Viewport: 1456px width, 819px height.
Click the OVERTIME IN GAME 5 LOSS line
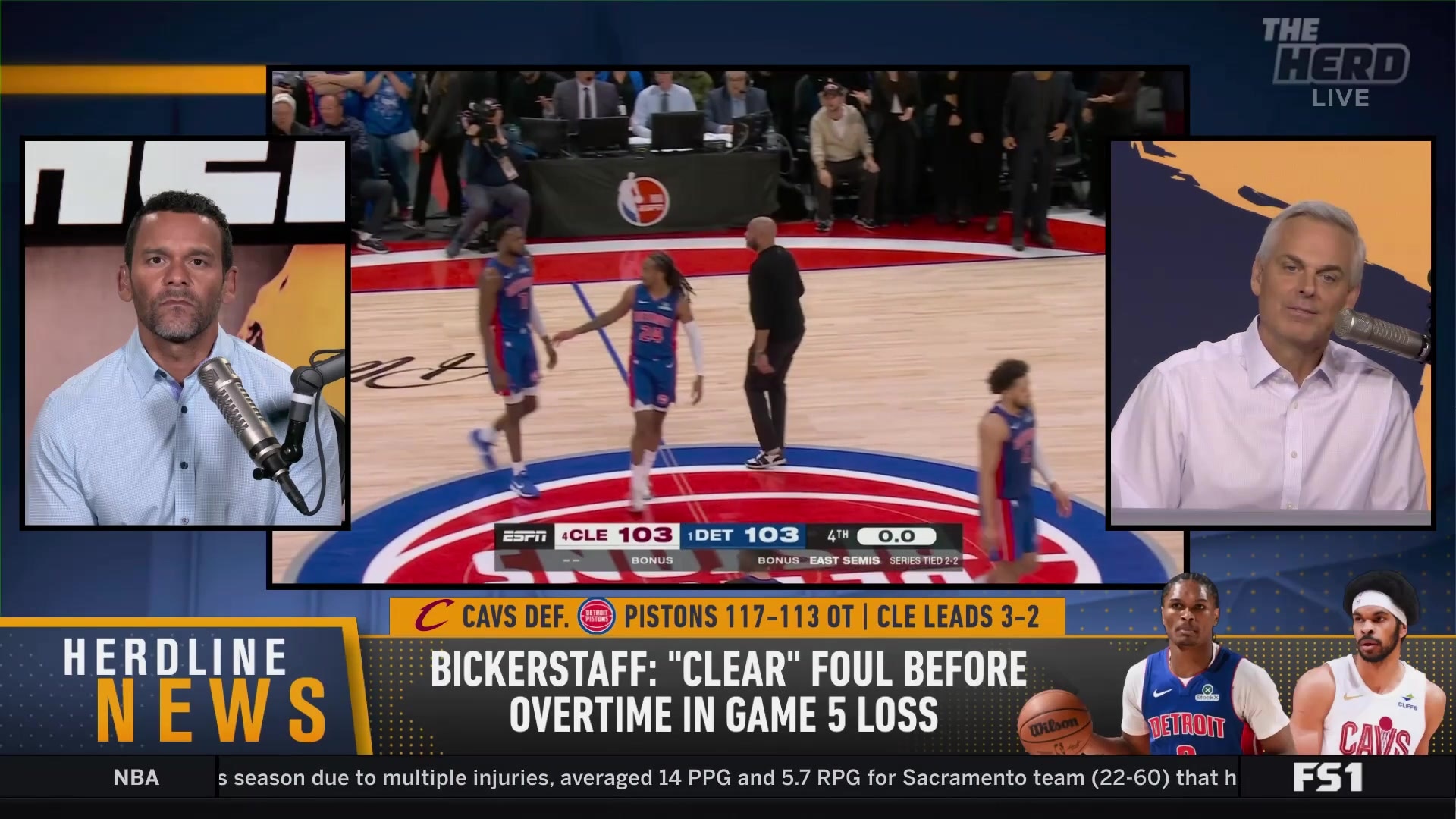click(723, 714)
